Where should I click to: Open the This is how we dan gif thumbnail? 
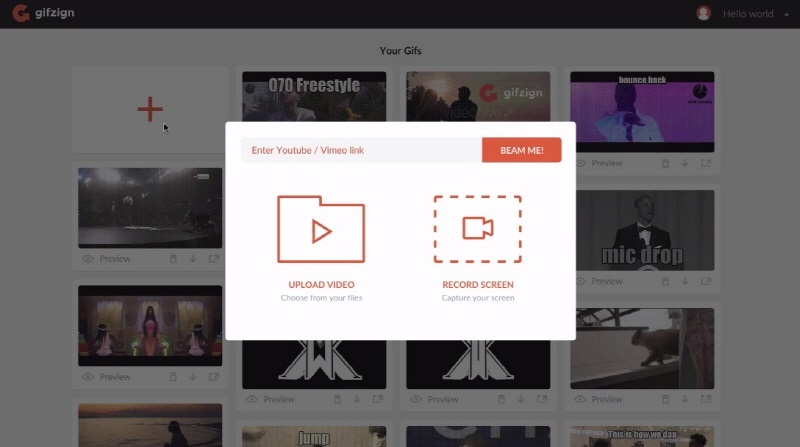click(x=642, y=436)
